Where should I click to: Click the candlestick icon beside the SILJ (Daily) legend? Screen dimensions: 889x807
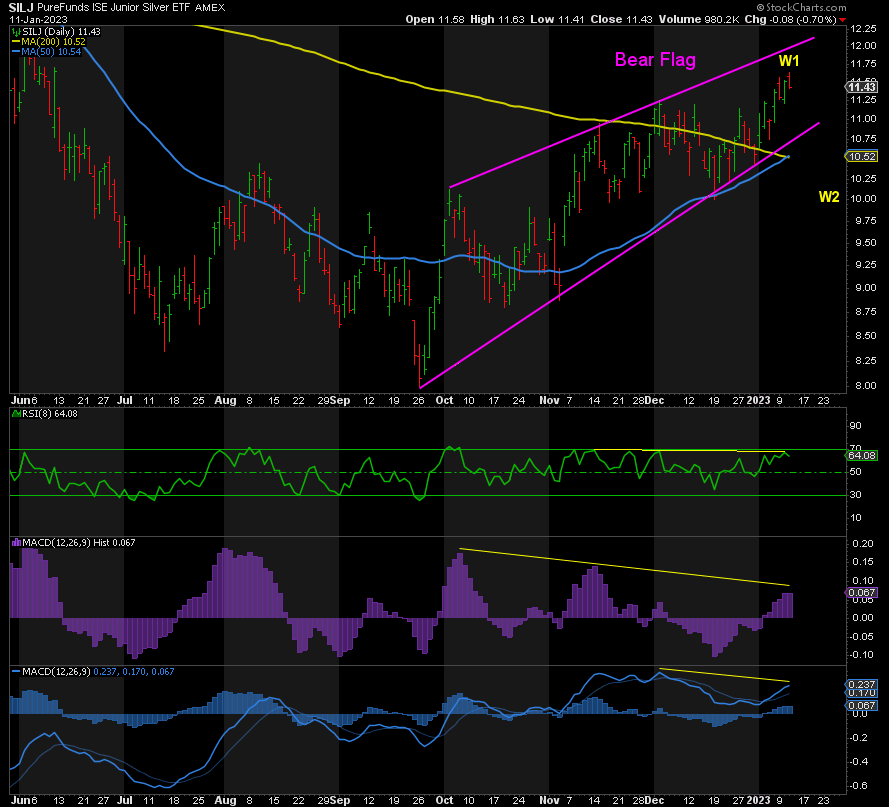16,32
